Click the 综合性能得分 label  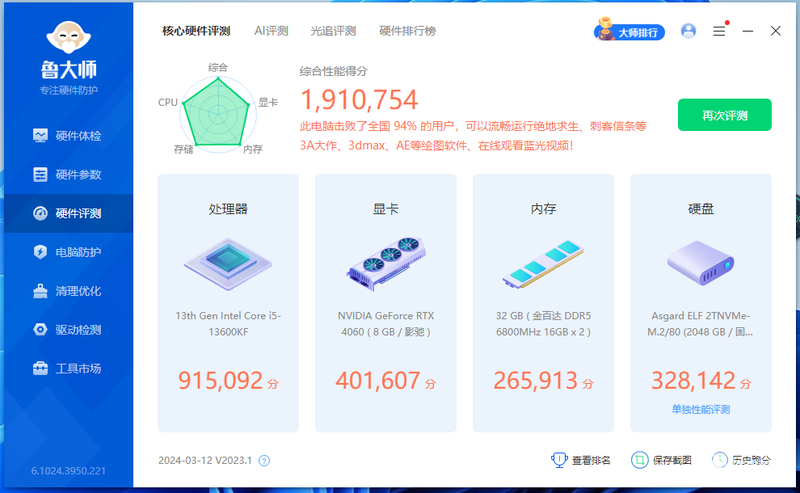tap(333, 71)
